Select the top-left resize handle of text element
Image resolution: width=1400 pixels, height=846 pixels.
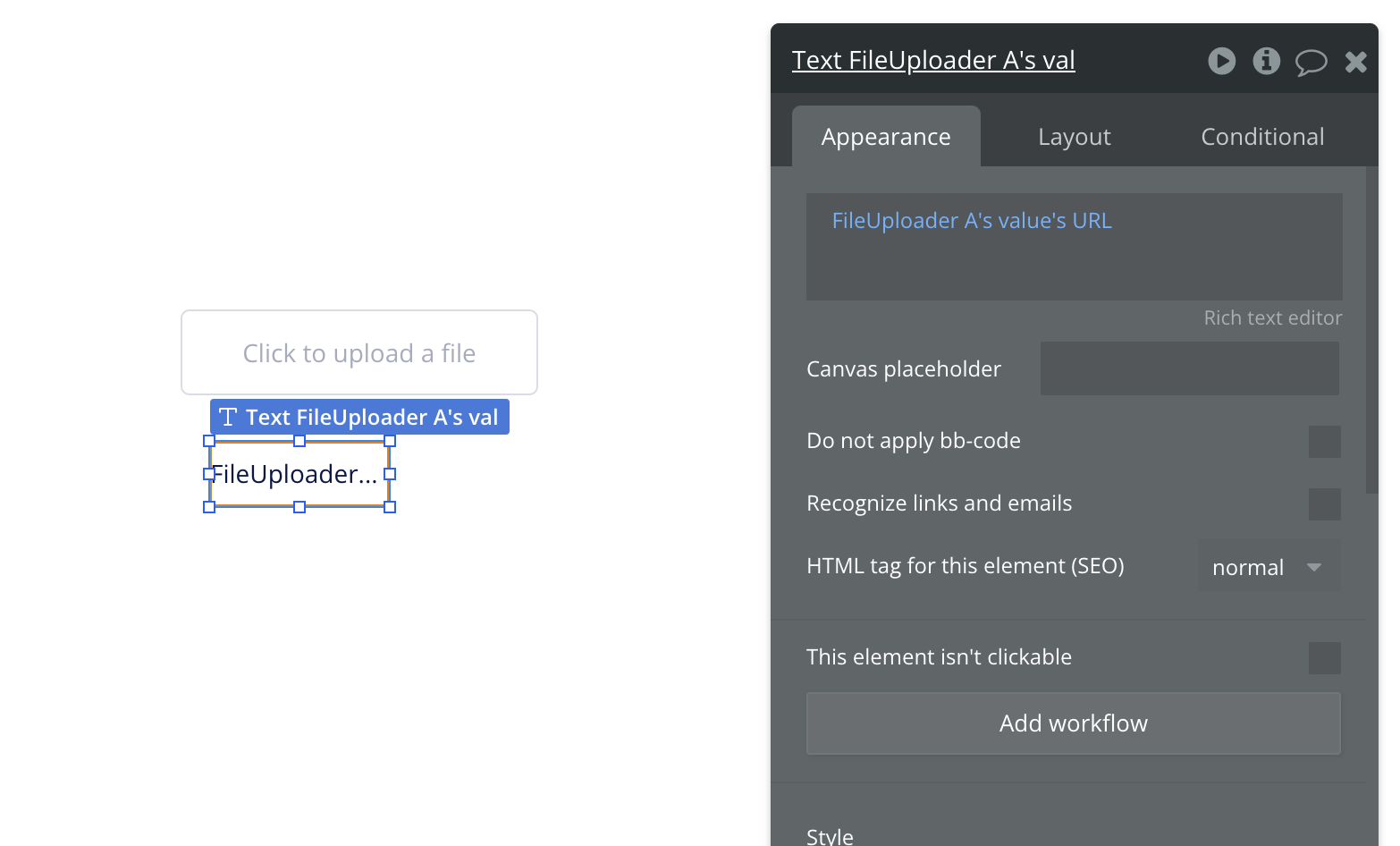(209, 441)
